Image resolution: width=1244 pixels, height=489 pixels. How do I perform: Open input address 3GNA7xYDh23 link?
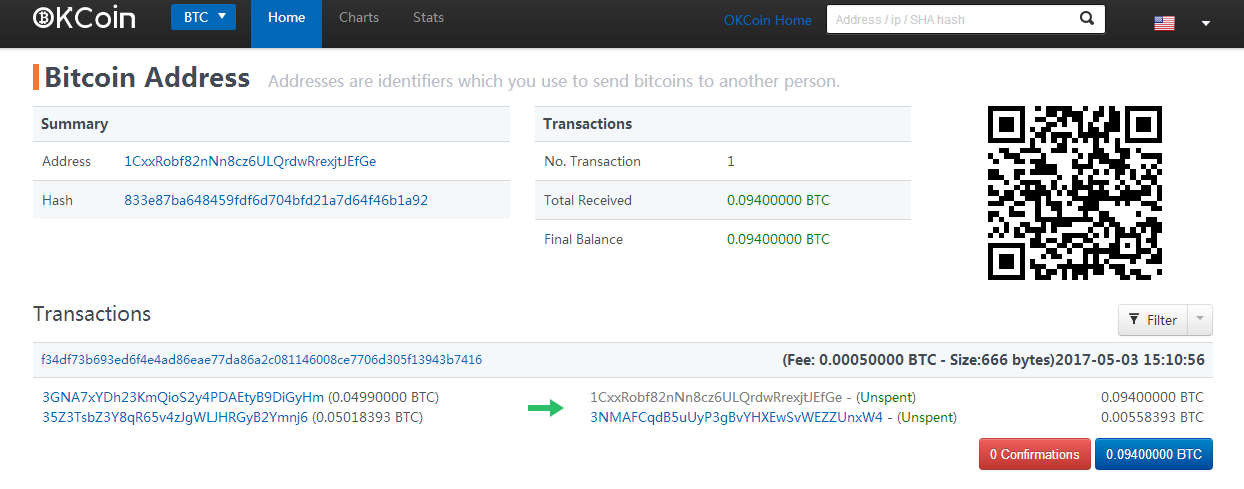183,397
